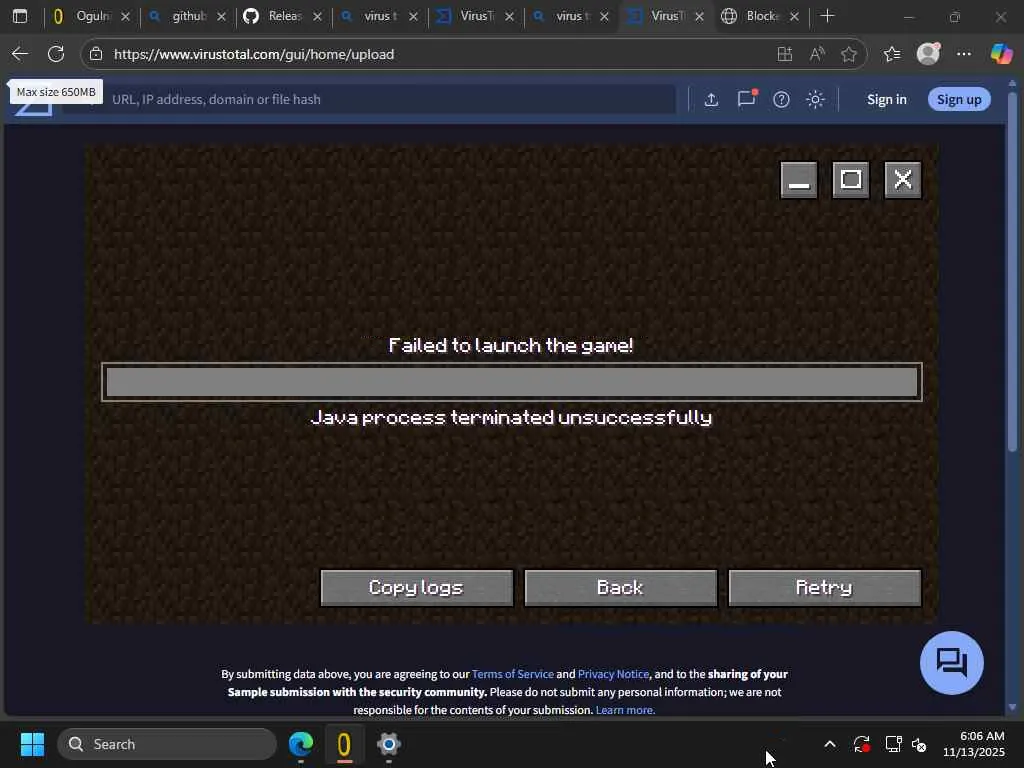Open the tab actions menu icon

click(20, 16)
